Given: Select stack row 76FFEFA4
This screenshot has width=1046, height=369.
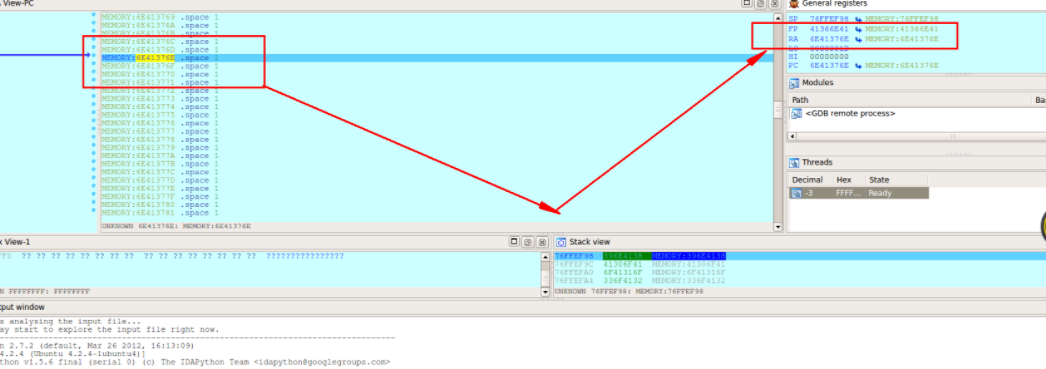Looking at the screenshot, I should [x=640, y=281].
